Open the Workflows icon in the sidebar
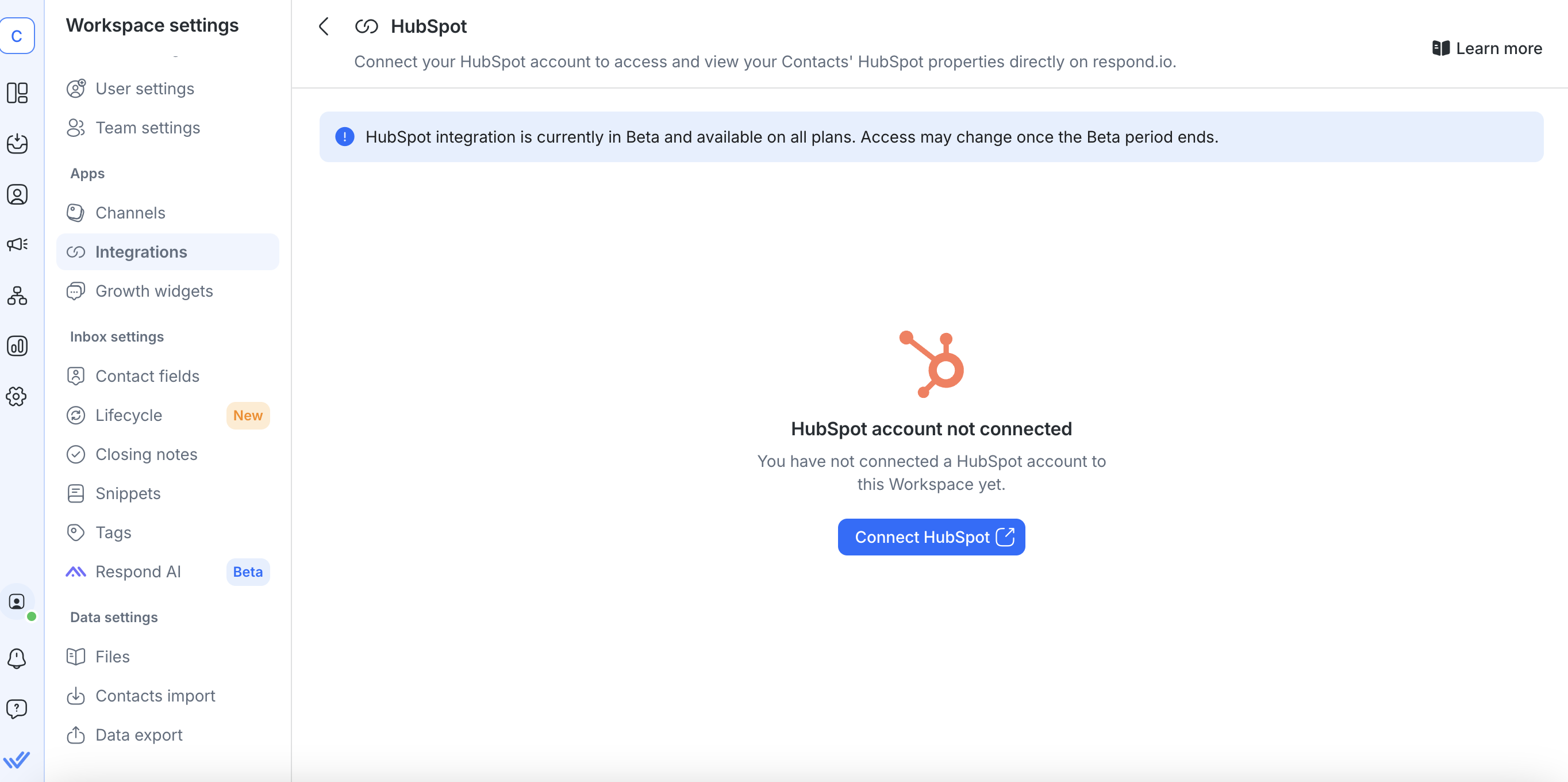The width and height of the screenshot is (1568, 782). click(17, 297)
